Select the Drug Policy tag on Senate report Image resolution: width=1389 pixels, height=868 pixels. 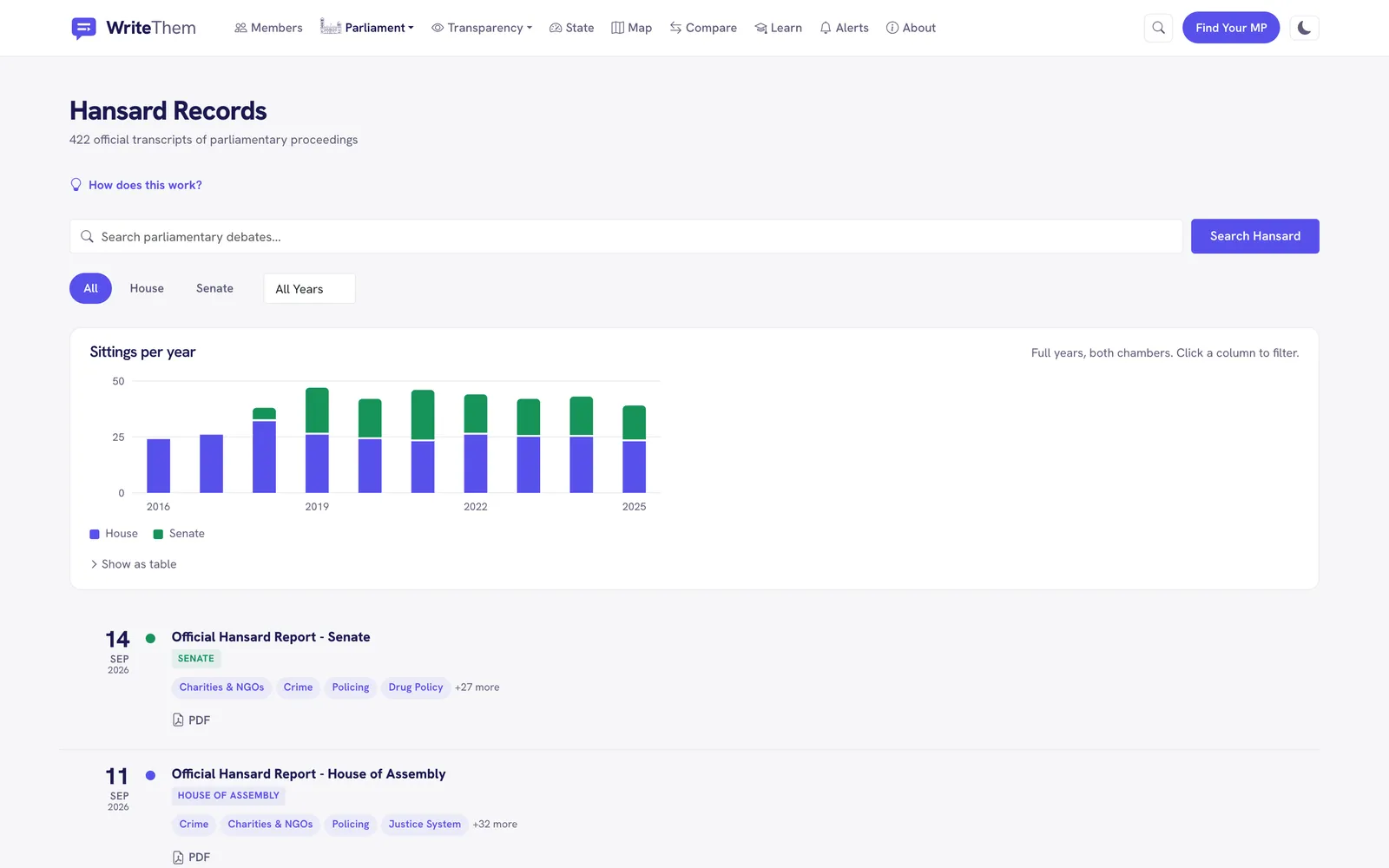click(416, 687)
